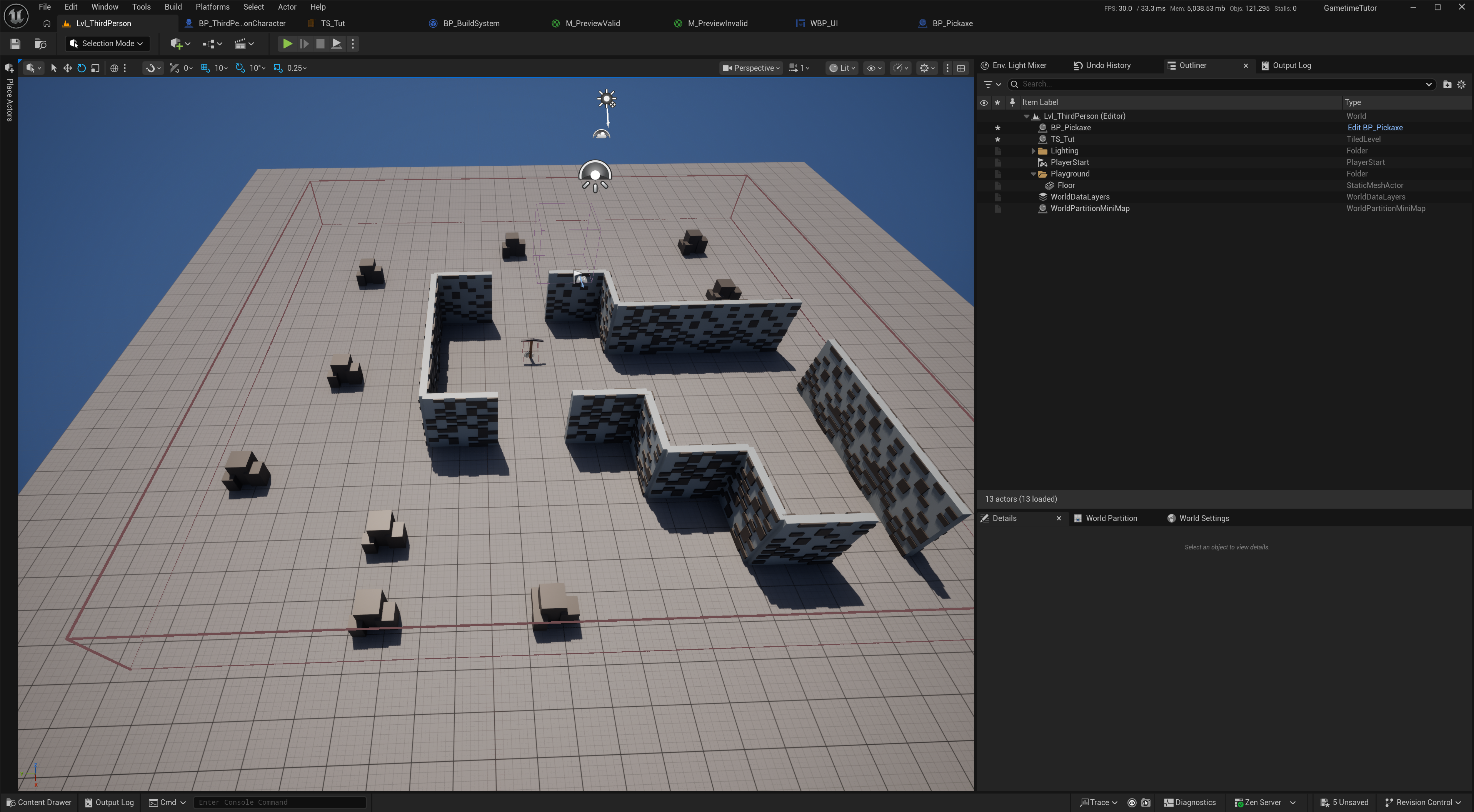Click the Edit BP_Pickaxe link

point(1374,128)
